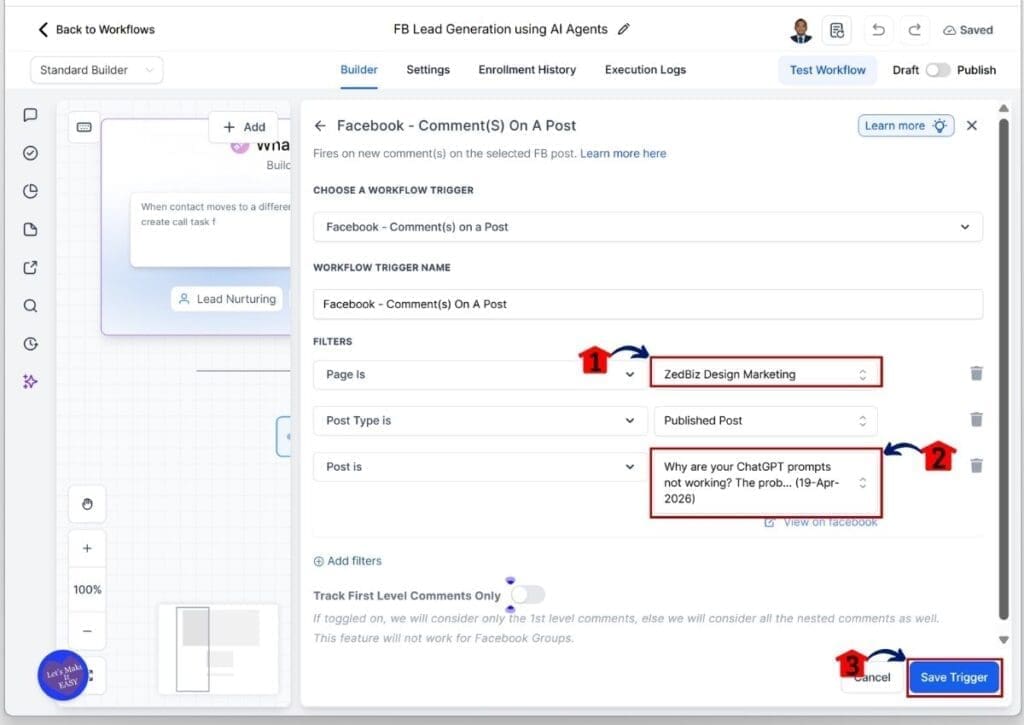Toggle Track First Level Comments Only

coord(528,594)
